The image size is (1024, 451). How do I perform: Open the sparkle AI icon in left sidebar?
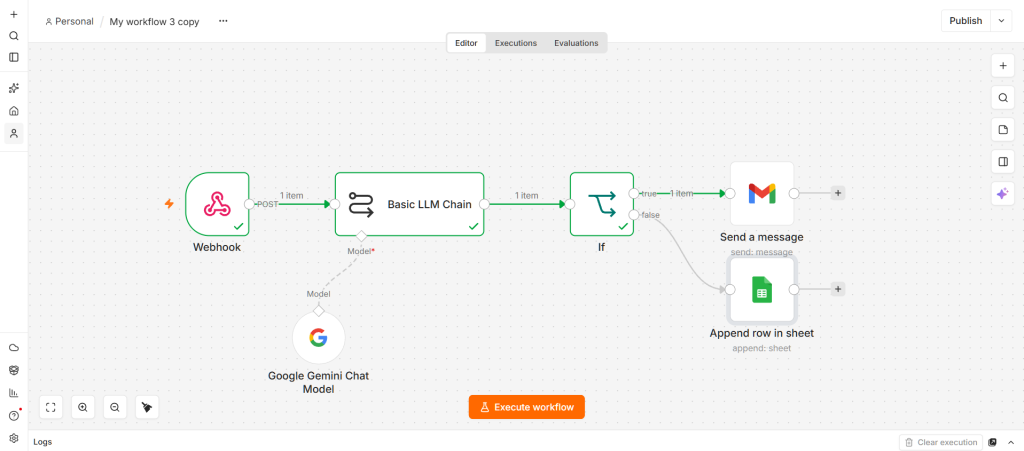pyautogui.click(x=14, y=88)
